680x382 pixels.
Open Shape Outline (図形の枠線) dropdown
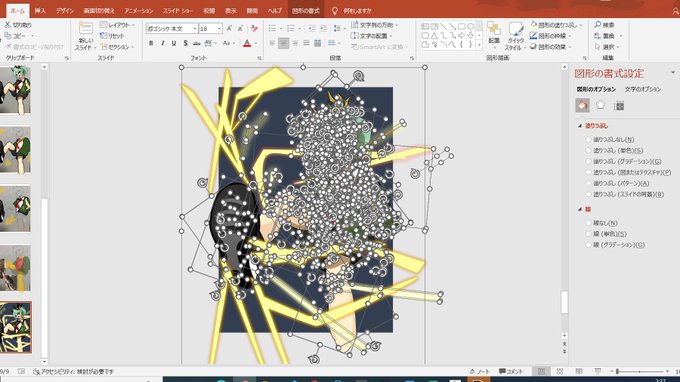click(551, 36)
